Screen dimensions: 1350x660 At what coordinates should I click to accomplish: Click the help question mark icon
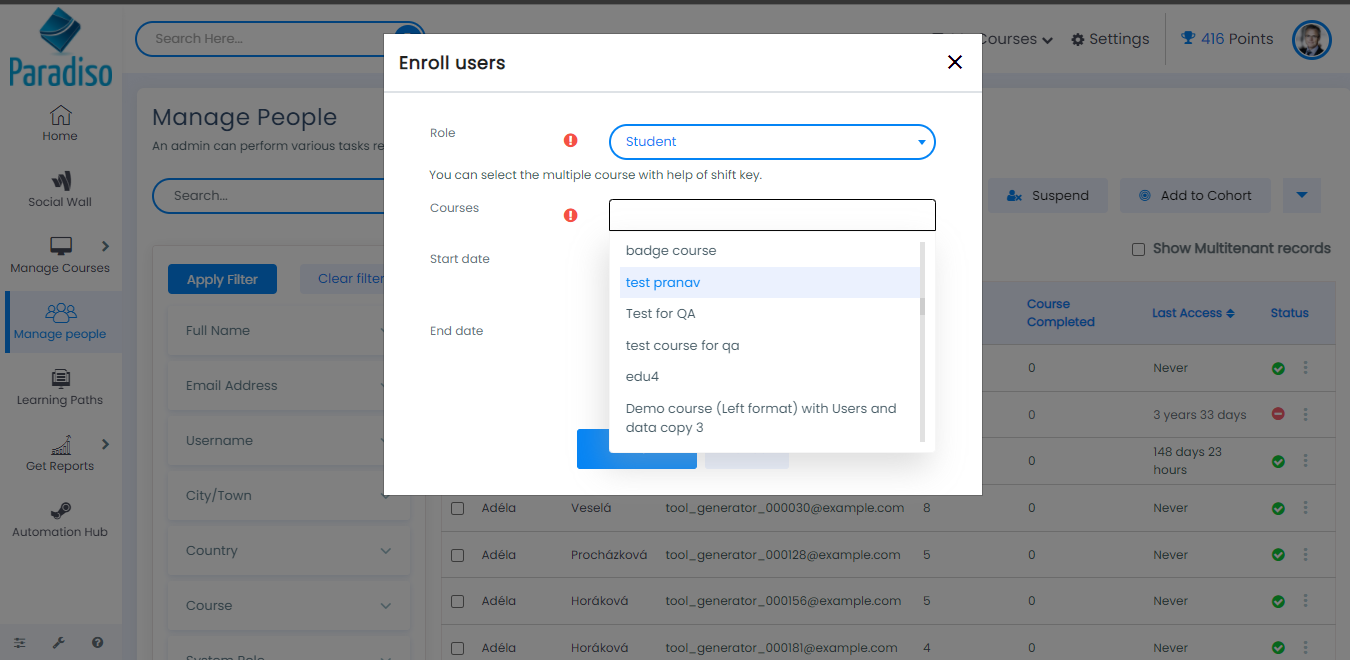[x=97, y=643]
